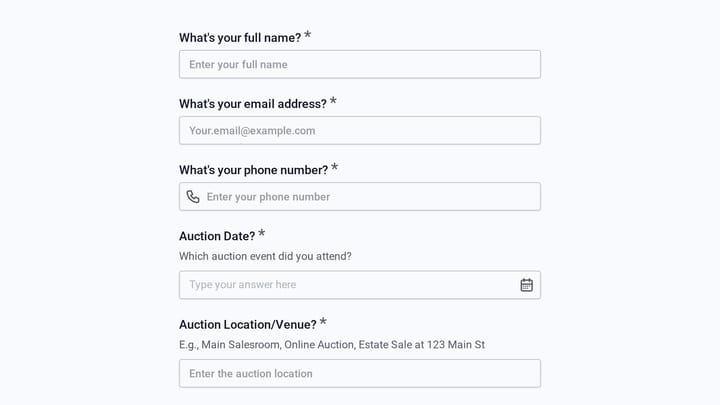This screenshot has width=720, height=405.
Task: Click the "What's your full name?" label
Action: (240, 38)
